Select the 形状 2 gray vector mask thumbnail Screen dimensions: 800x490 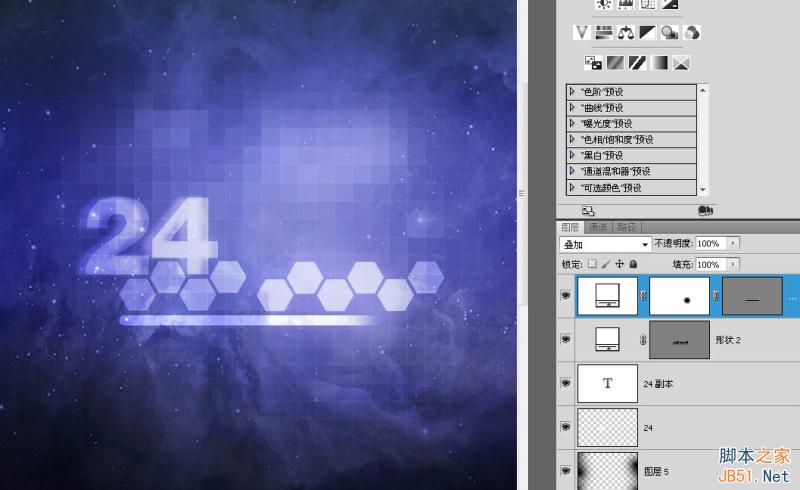pyautogui.click(x=680, y=339)
